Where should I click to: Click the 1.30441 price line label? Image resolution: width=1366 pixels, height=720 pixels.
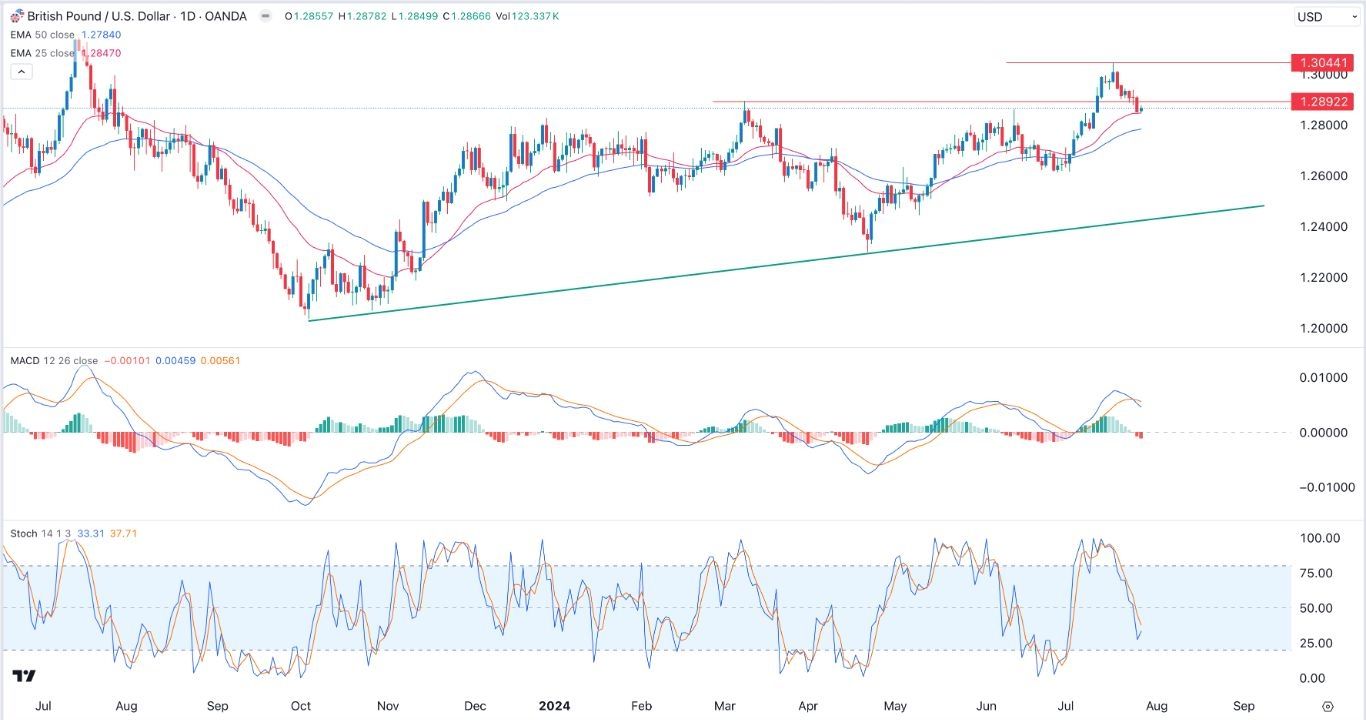pos(1321,62)
